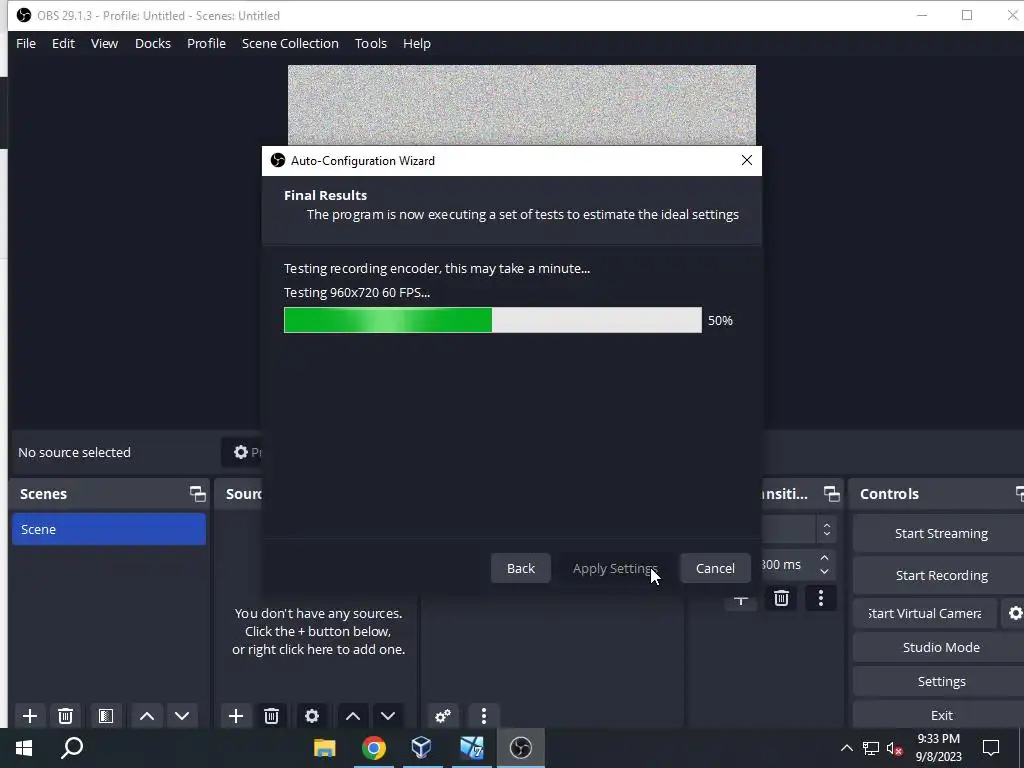Open Google Chrome from taskbar

374,748
